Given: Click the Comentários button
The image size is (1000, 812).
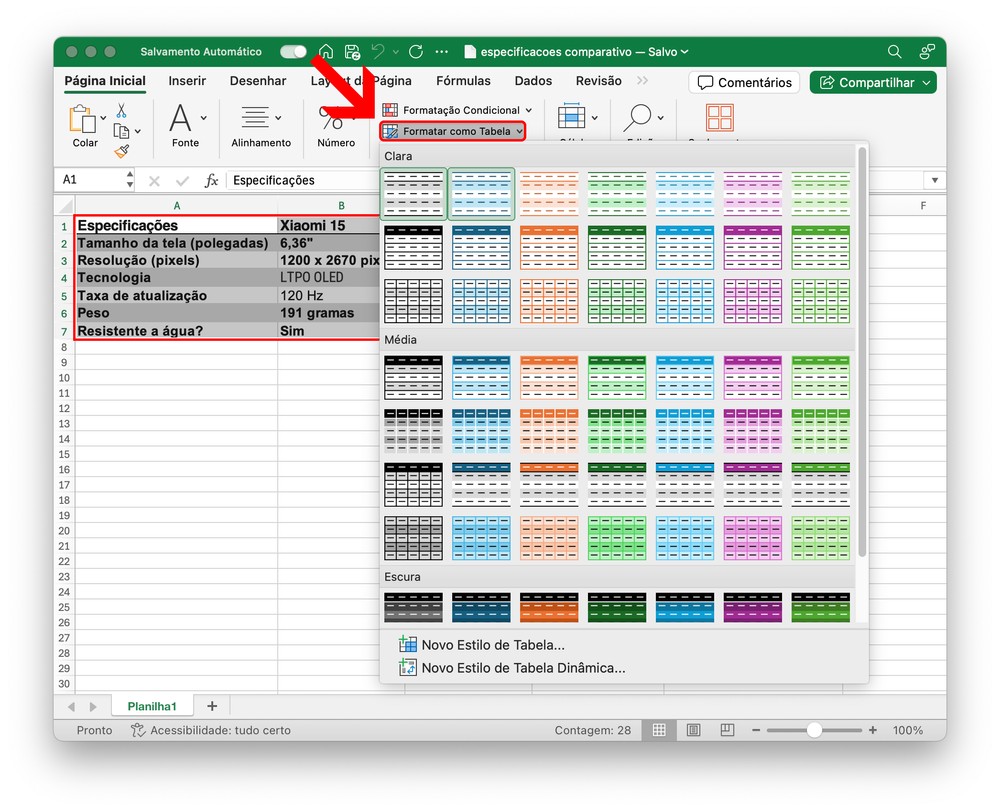Looking at the screenshot, I should pos(745,83).
